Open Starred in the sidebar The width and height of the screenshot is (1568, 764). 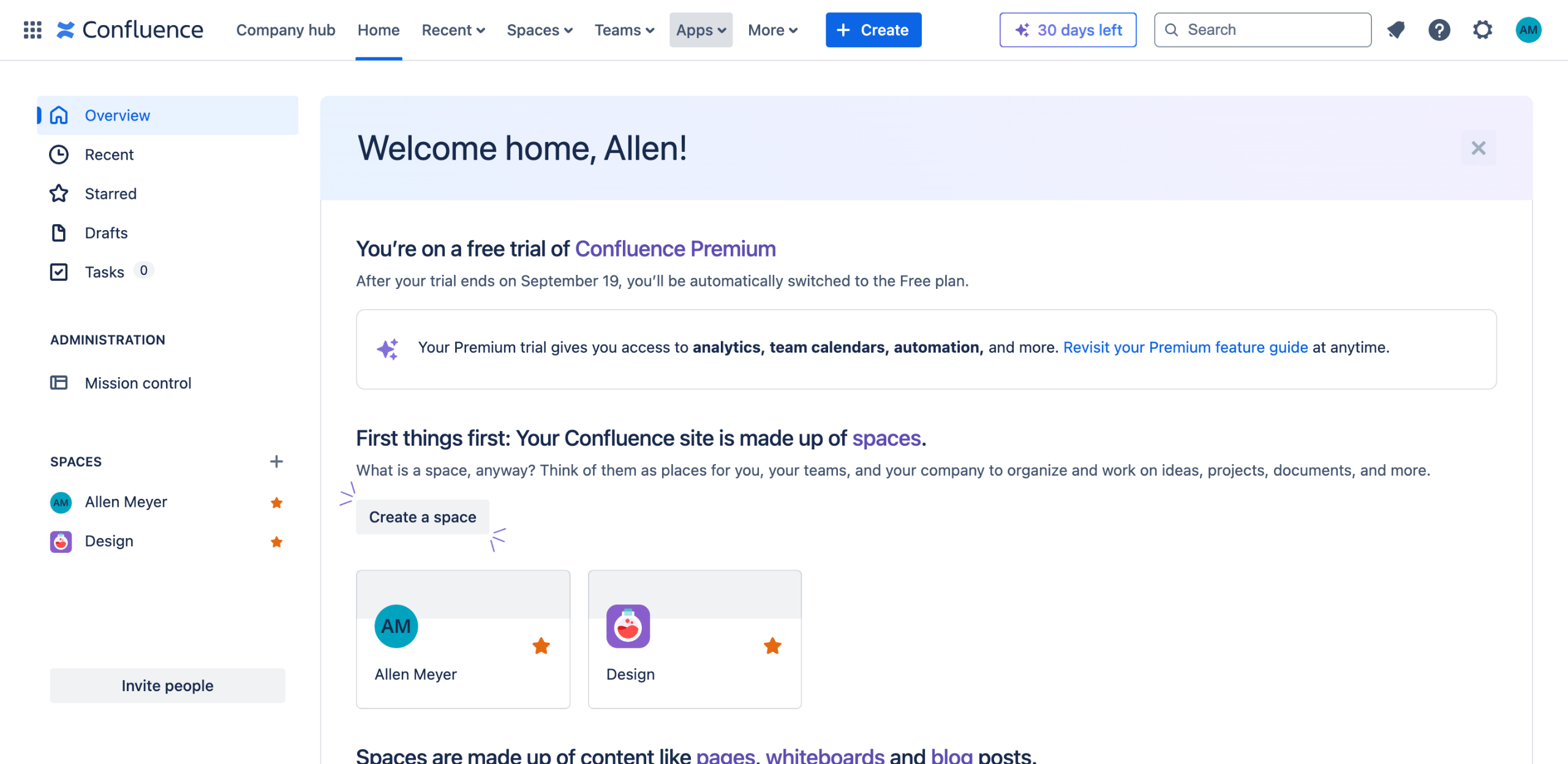[110, 193]
